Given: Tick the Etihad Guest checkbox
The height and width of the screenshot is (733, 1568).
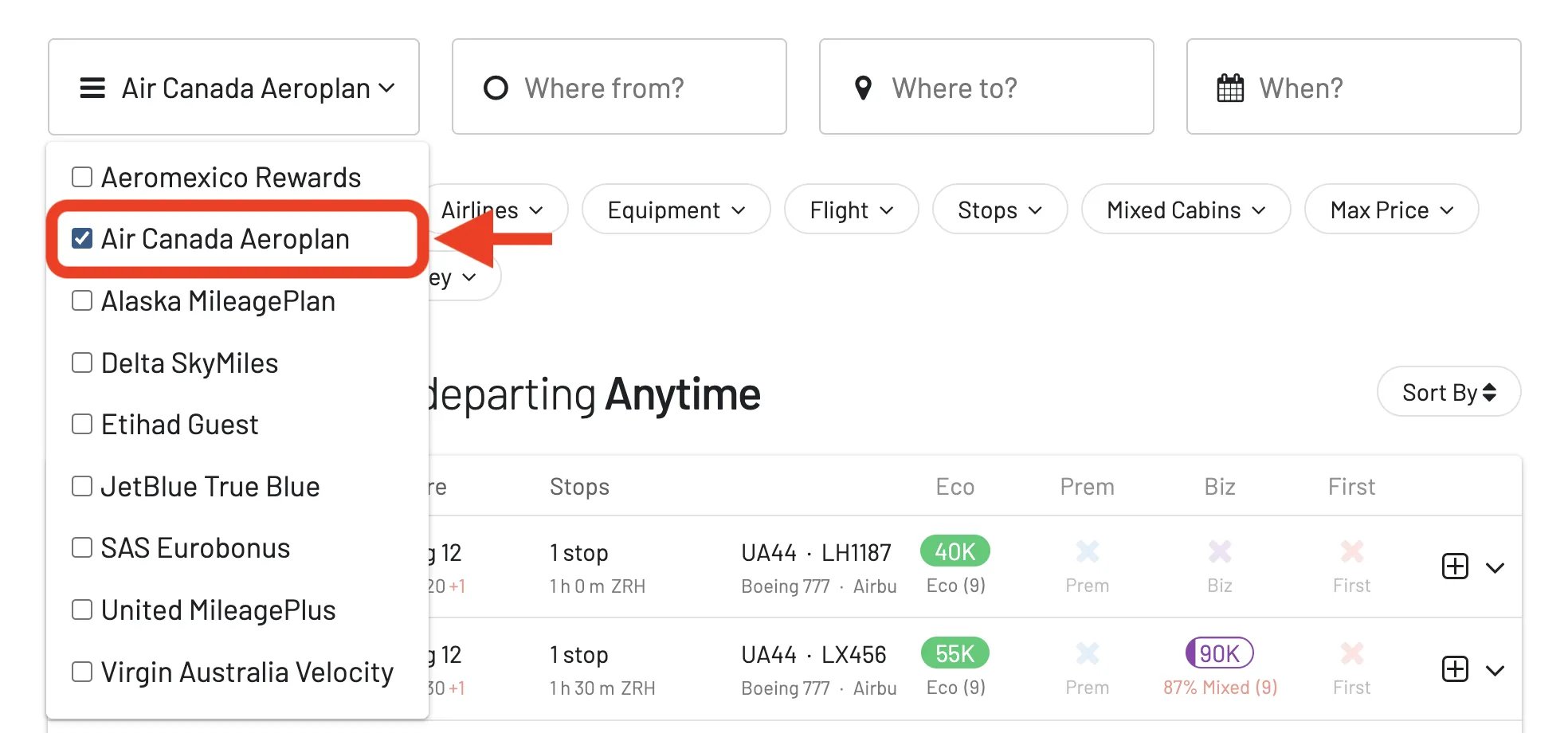Looking at the screenshot, I should click(82, 424).
